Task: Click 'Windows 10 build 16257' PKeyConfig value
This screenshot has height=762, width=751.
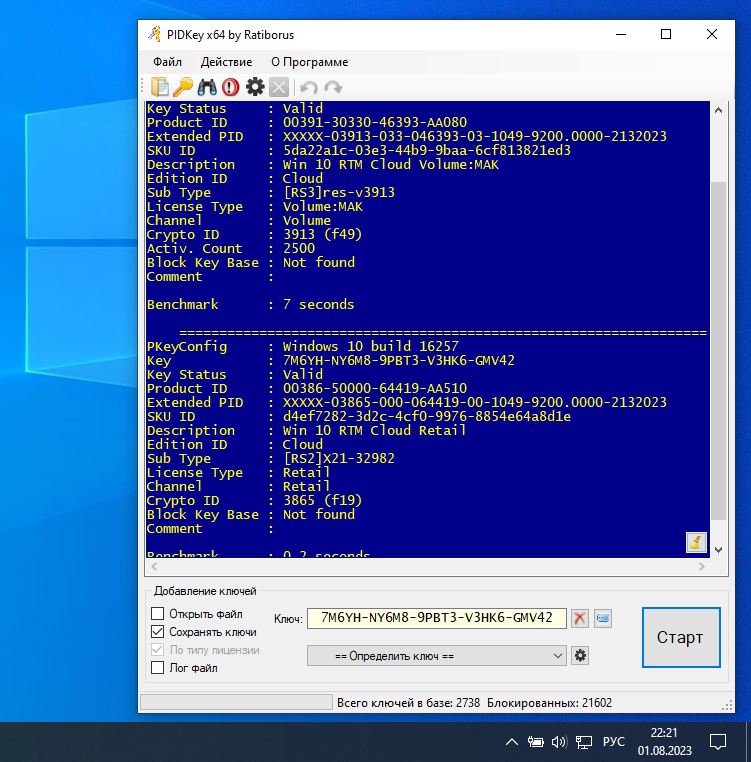Action: 370,346
